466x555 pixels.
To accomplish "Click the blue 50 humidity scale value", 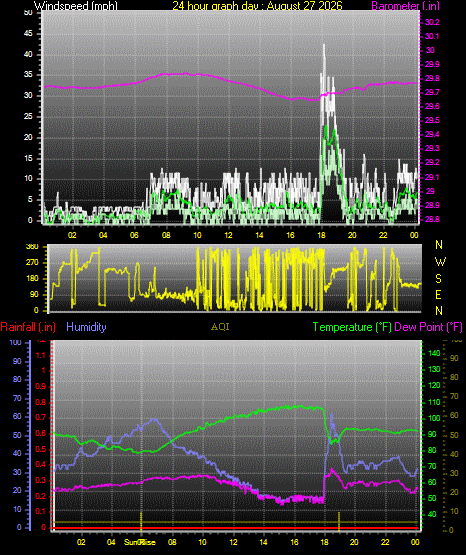I will pos(17,435).
